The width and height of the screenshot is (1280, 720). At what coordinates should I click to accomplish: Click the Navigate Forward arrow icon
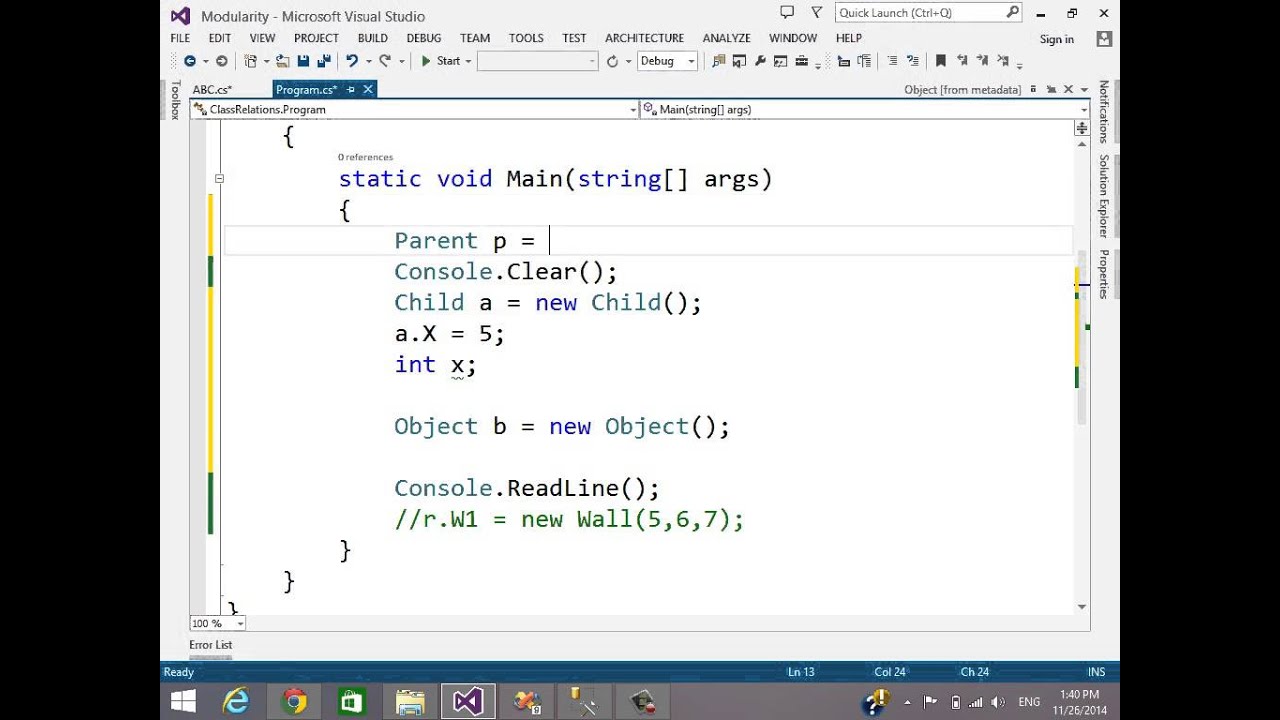(x=221, y=61)
